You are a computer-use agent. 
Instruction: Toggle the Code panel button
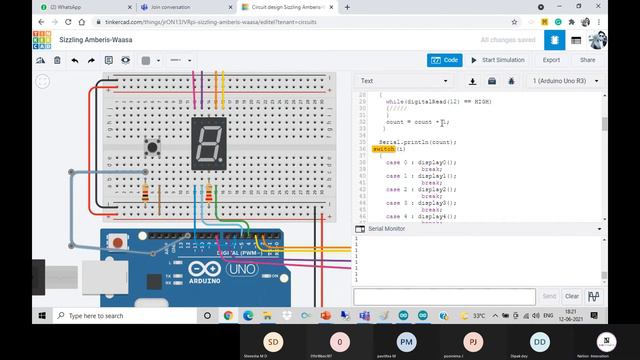click(444, 60)
